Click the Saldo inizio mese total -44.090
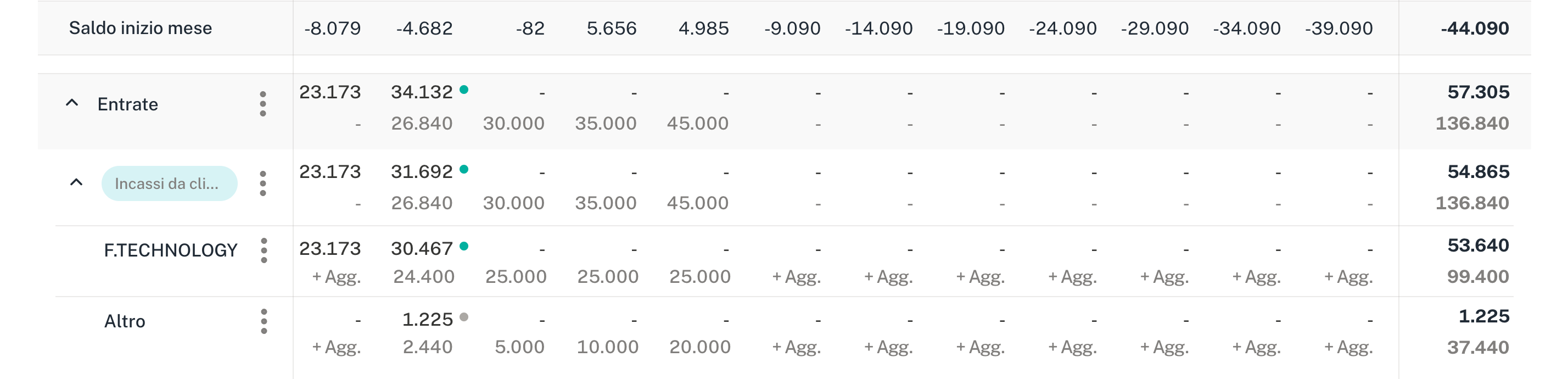Viewport: 1568px width, 379px height. tap(1474, 28)
